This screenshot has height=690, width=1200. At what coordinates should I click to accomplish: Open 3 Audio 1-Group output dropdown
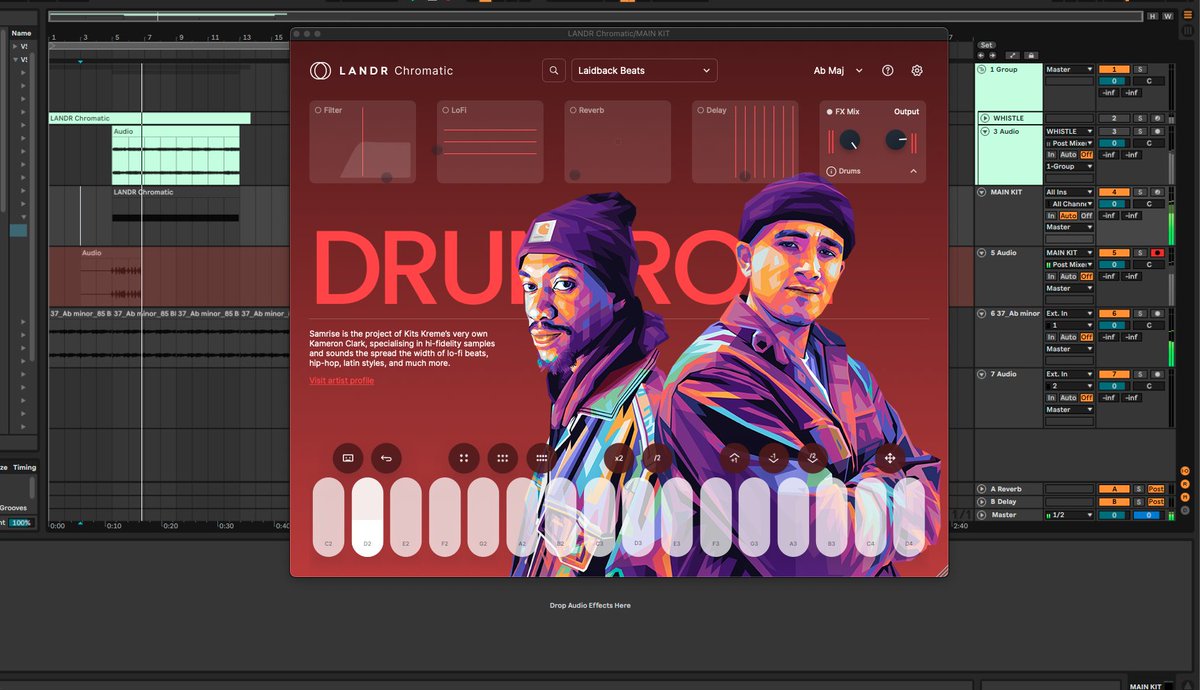coord(1069,166)
